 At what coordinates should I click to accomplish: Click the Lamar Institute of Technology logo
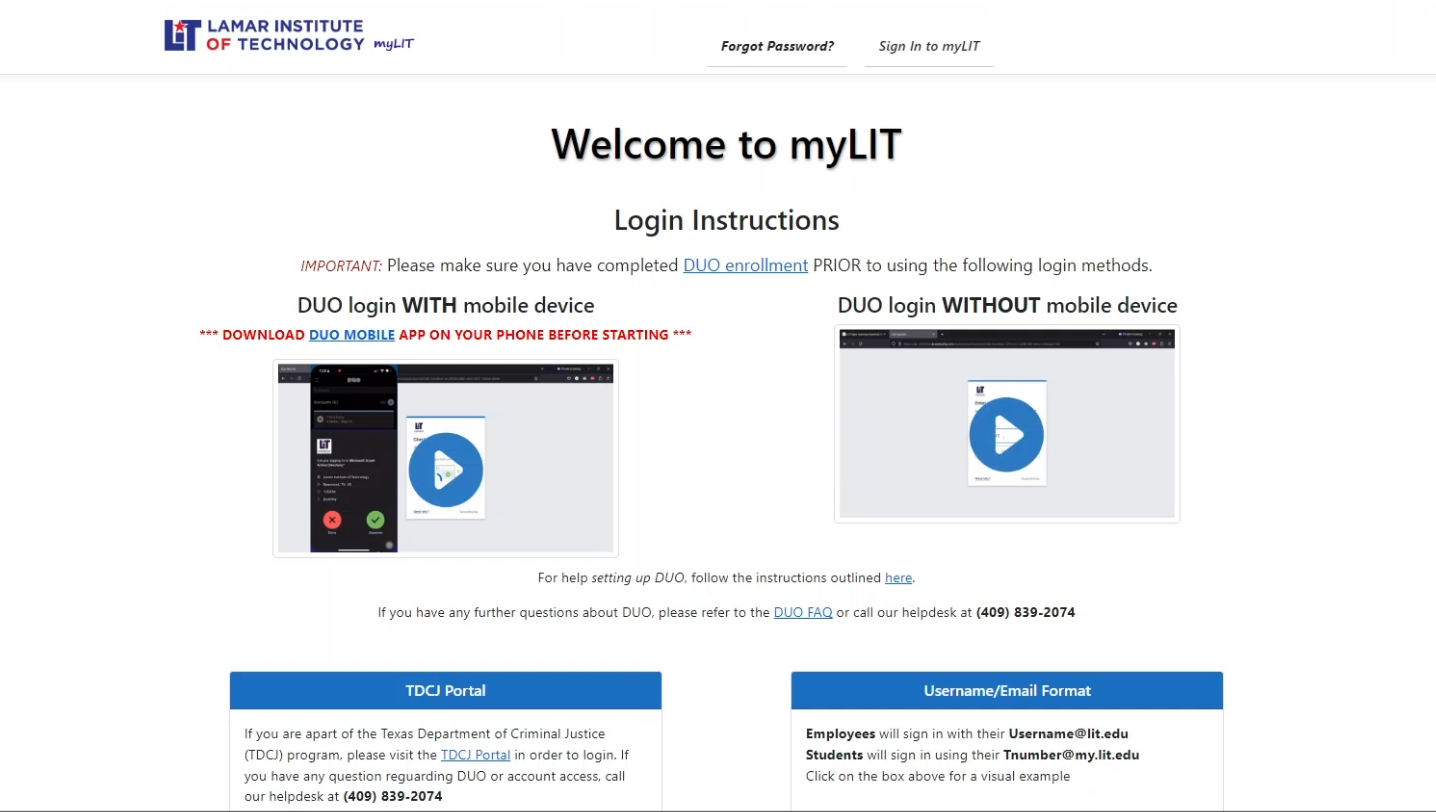[264, 35]
